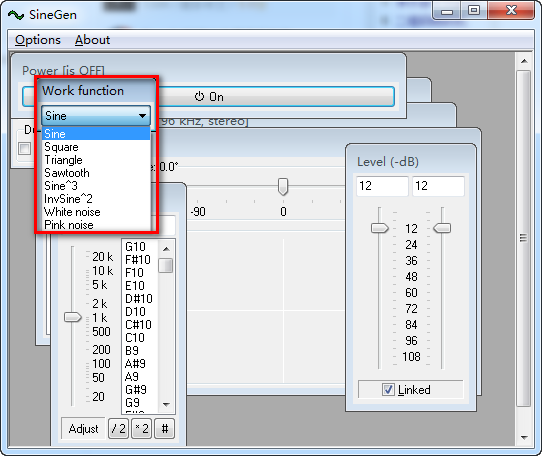Click main window vertical scrollbar thumb
This screenshot has height=456, width=542.
[524, 239]
